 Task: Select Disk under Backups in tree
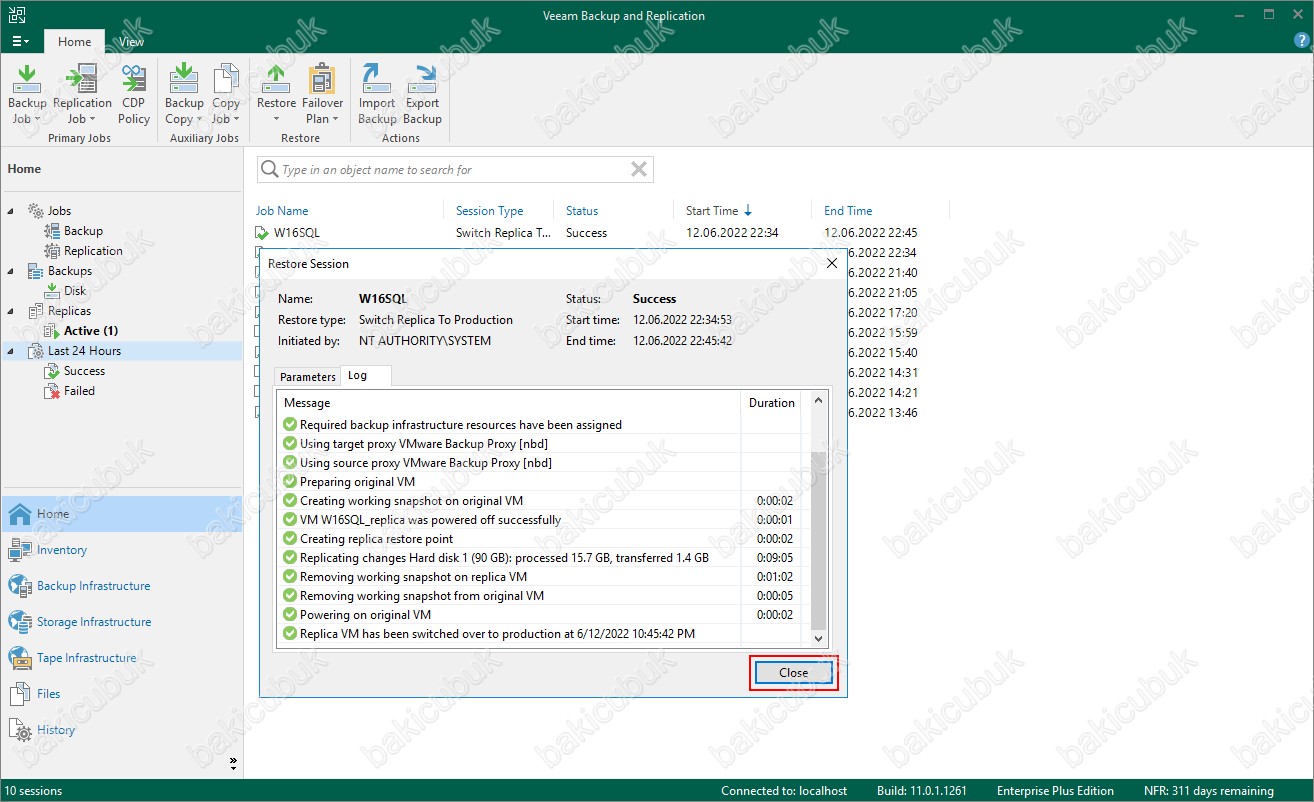pyautogui.click(x=75, y=291)
